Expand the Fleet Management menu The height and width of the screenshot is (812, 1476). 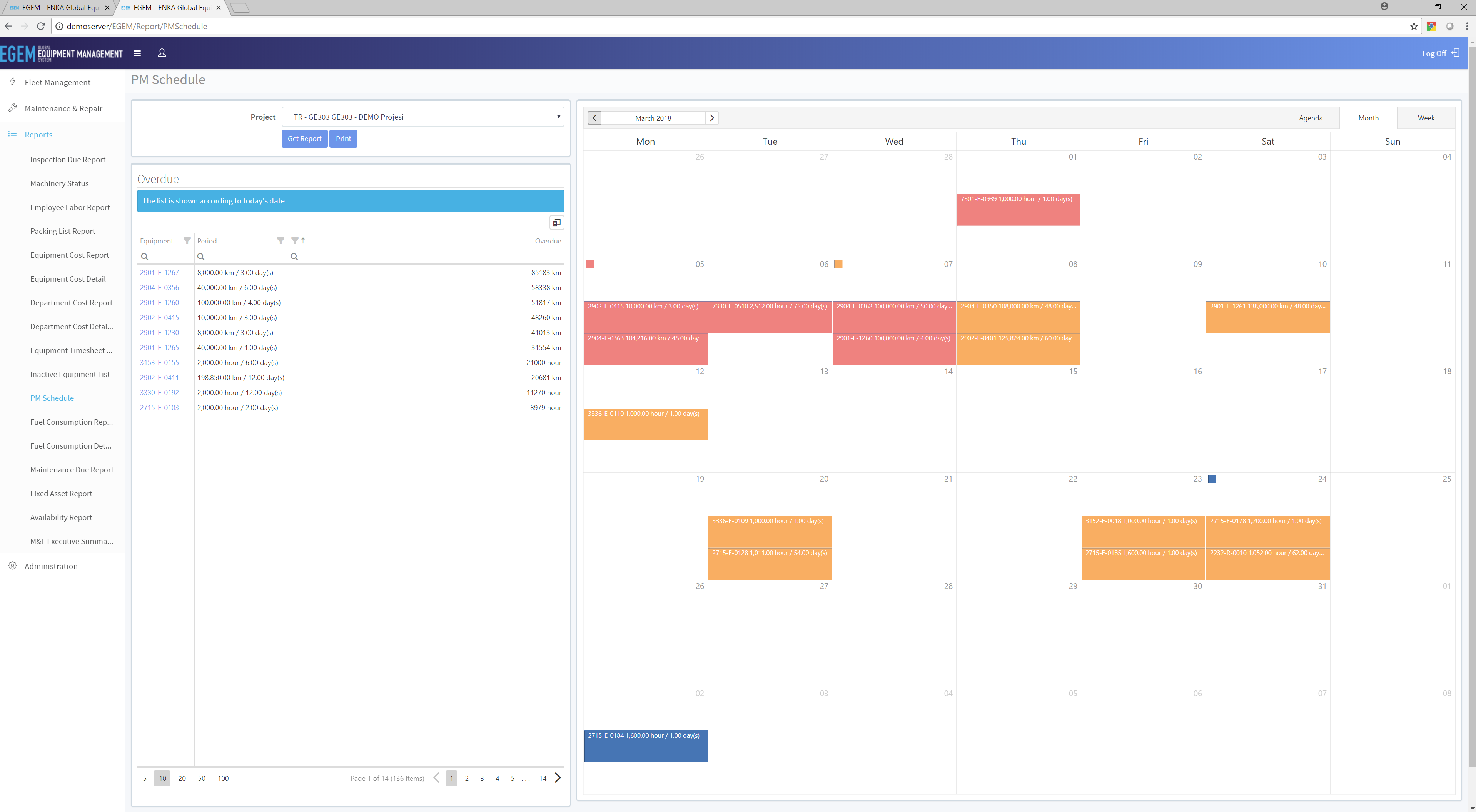click(57, 82)
